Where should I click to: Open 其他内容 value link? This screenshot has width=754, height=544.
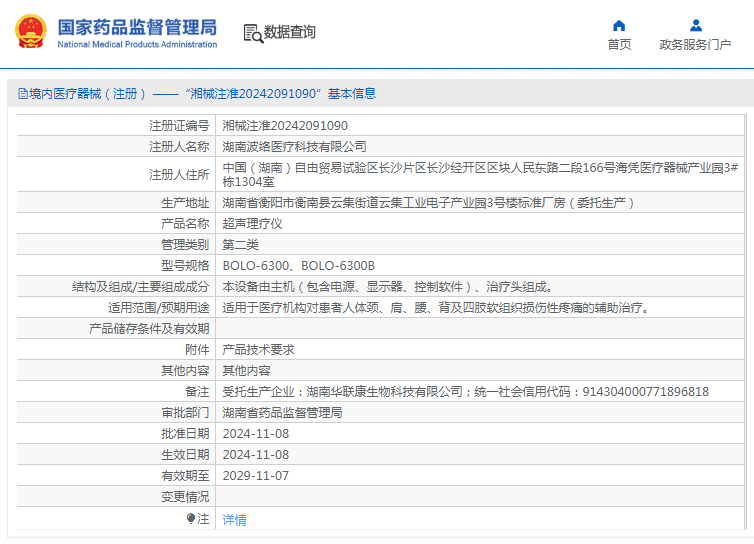point(246,371)
